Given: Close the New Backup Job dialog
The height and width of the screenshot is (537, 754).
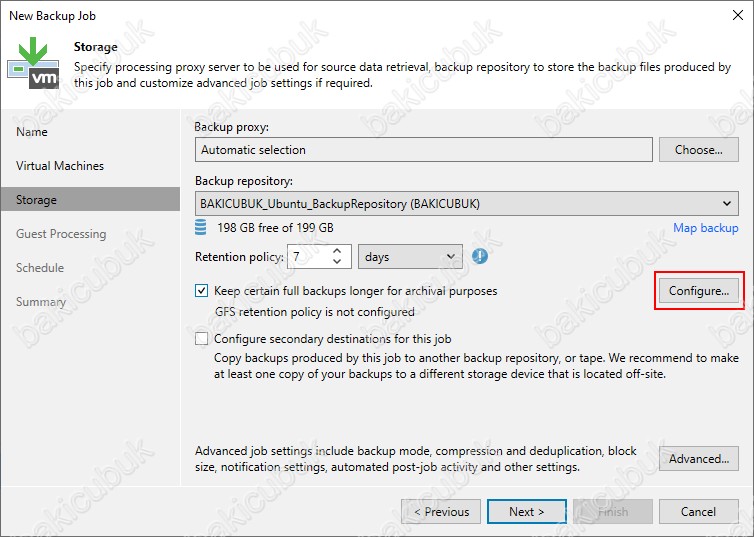Looking at the screenshot, I should click(738, 15).
